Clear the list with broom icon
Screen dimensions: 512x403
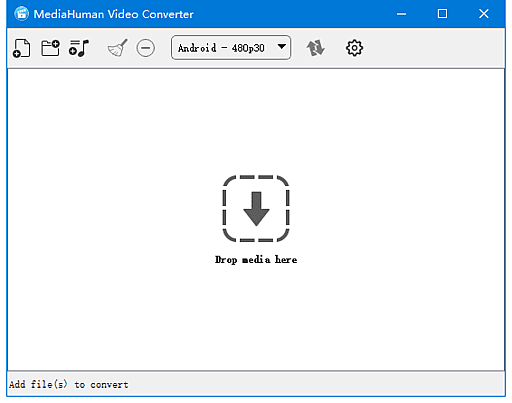pyautogui.click(x=117, y=48)
